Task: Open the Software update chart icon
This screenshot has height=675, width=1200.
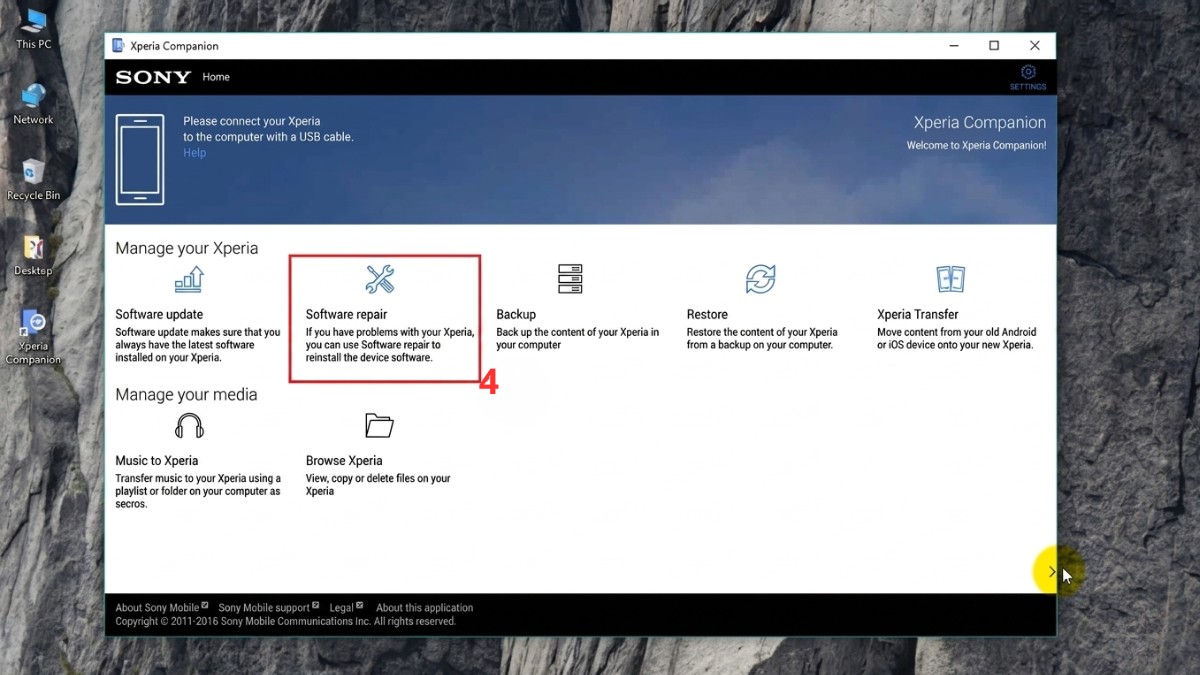Action: pyautogui.click(x=189, y=279)
